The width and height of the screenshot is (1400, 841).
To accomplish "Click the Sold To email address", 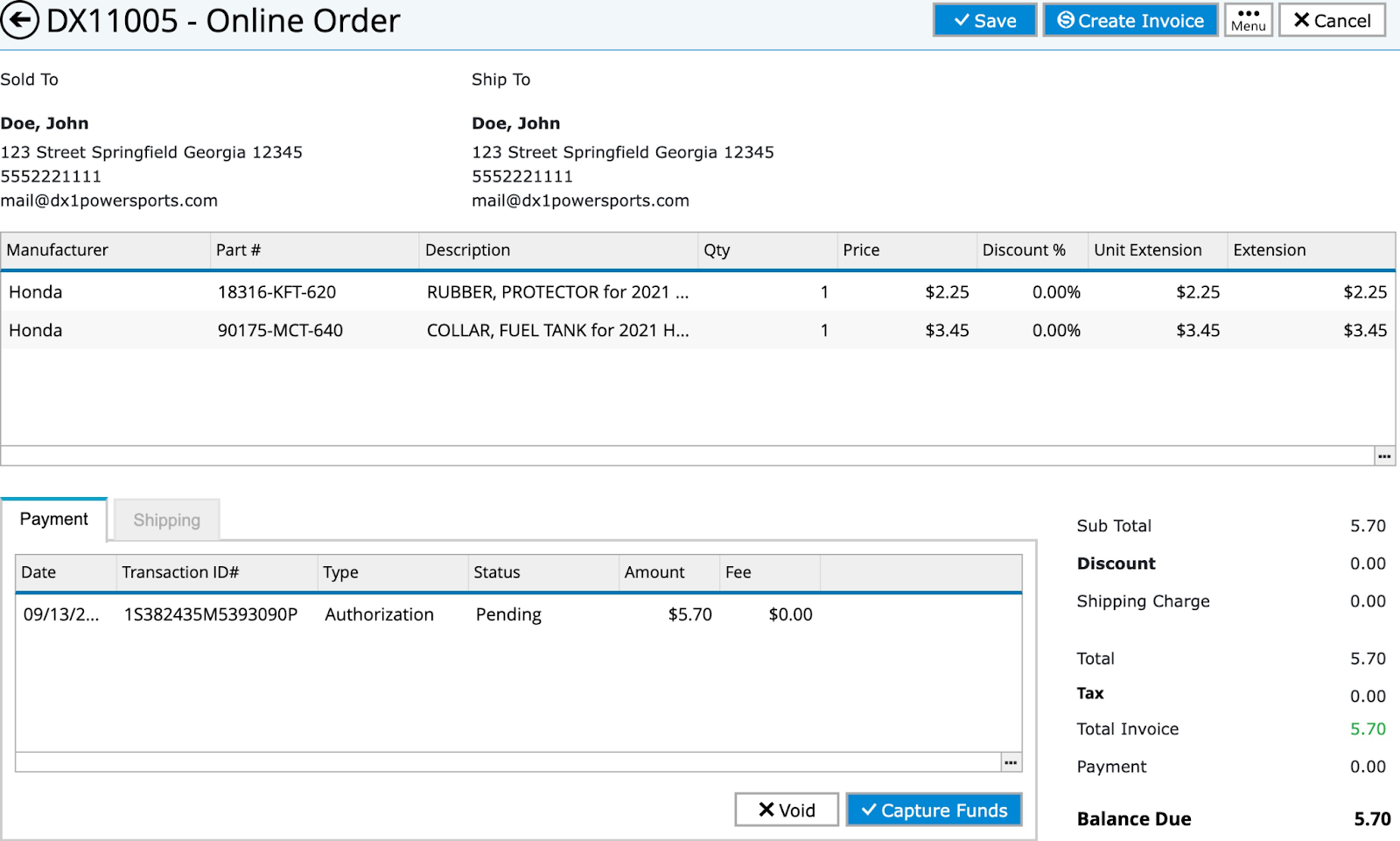I will point(109,200).
